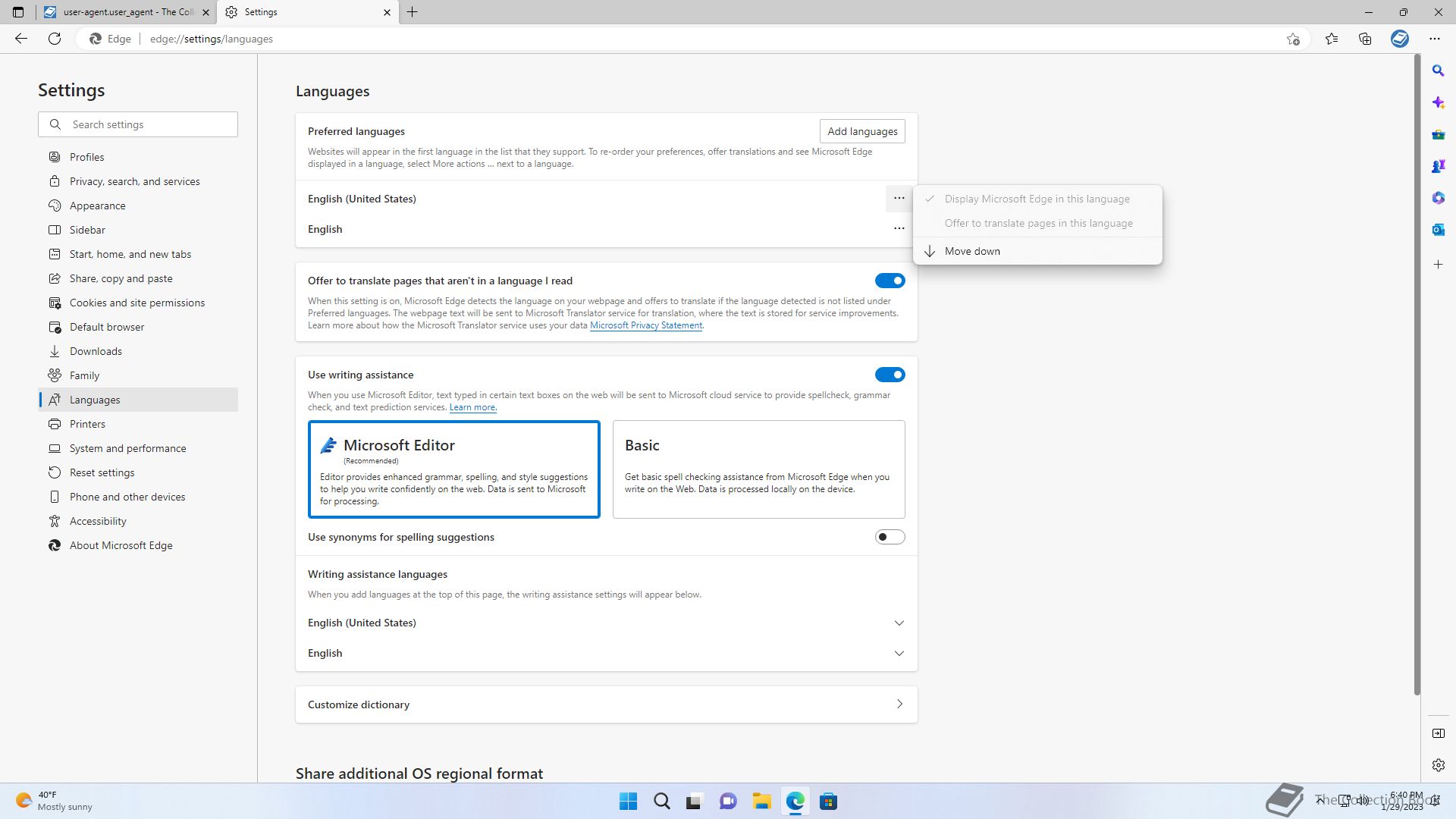Select the Microsoft Editor option card
The image size is (1456, 819).
pos(453,469)
